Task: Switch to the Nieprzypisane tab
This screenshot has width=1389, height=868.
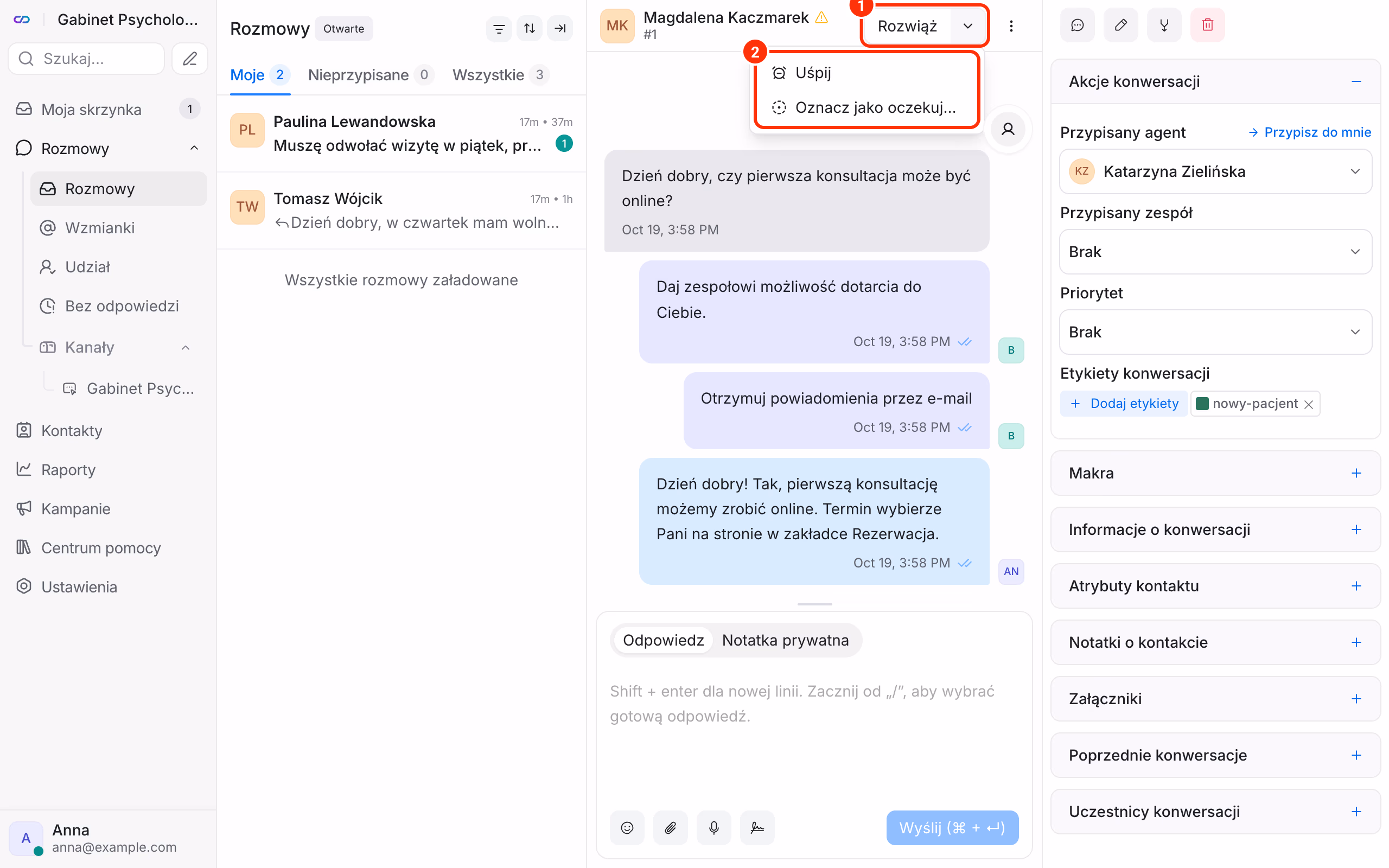Action: point(370,75)
